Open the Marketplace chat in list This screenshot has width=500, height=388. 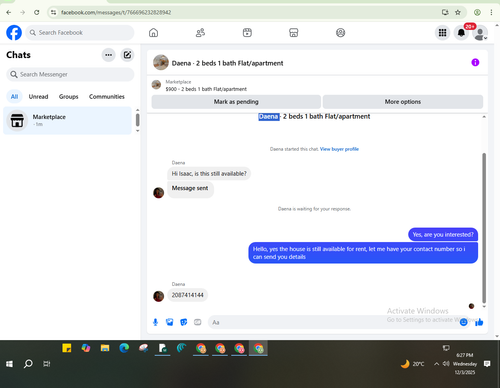click(68, 120)
